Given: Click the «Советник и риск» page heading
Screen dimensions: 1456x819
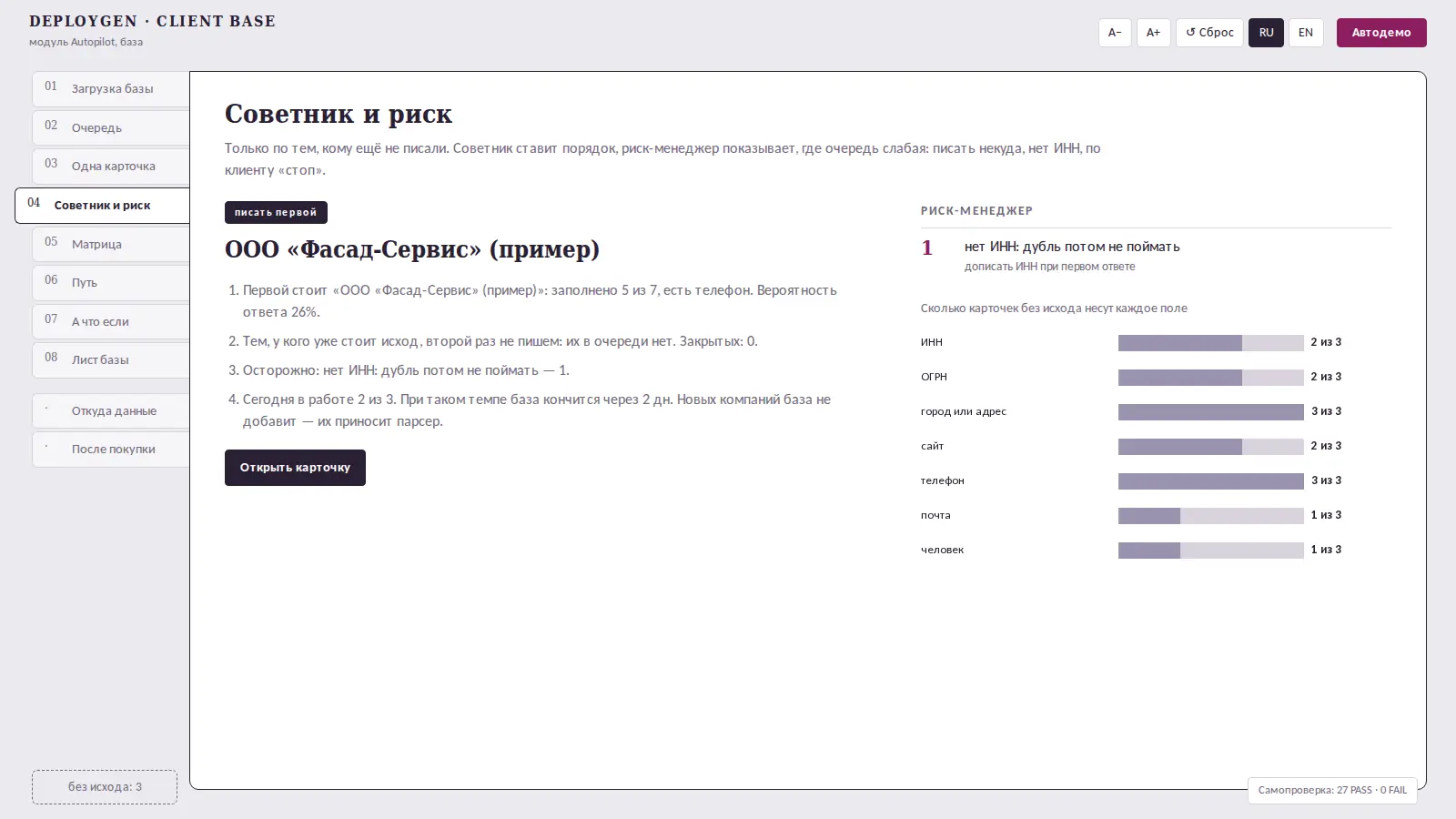Looking at the screenshot, I should 339,114.
